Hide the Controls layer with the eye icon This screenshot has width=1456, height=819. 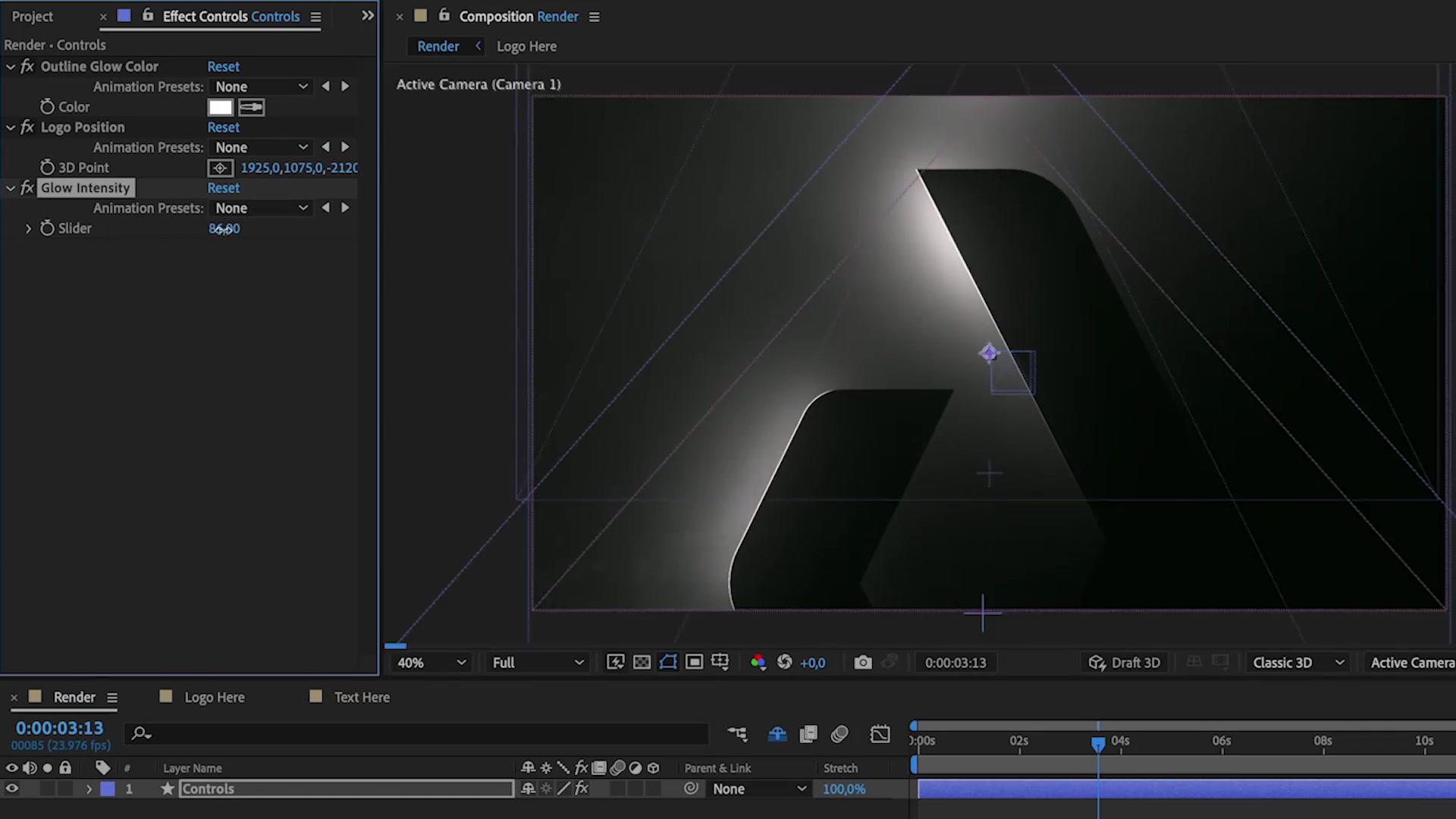[11, 789]
